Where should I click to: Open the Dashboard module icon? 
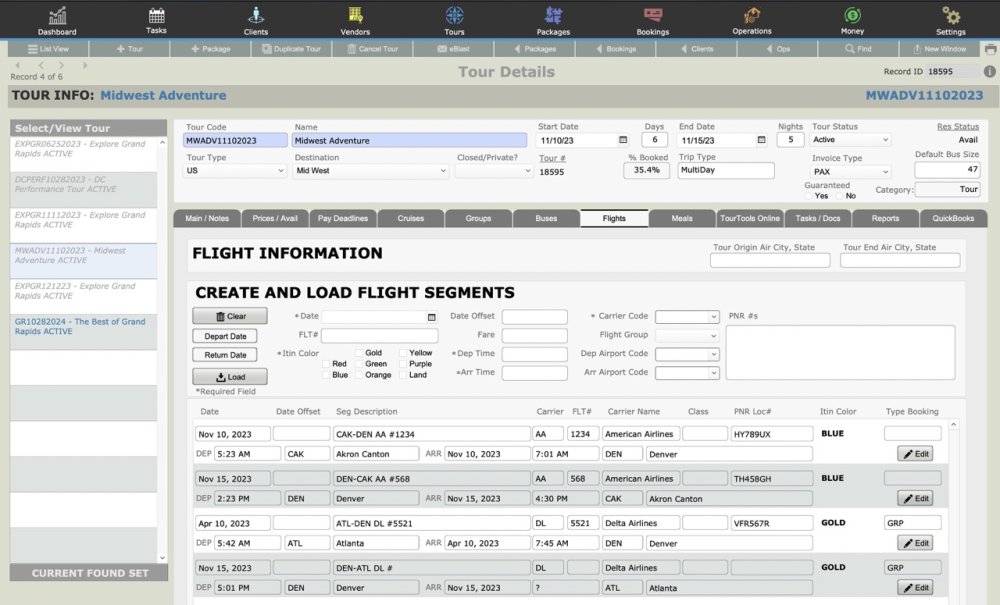point(57,16)
